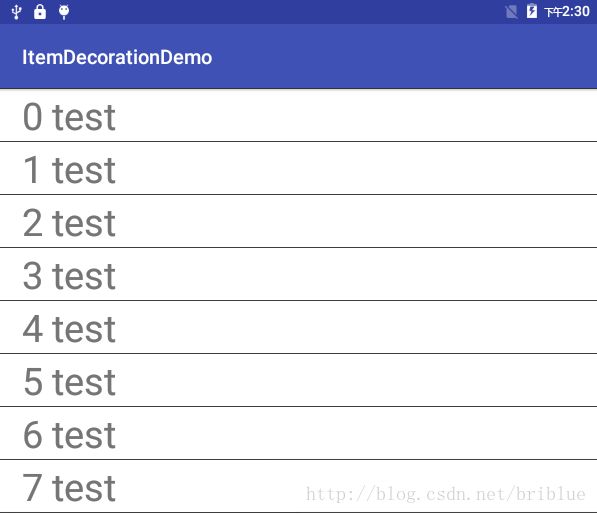597x514 pixels.
Task: Select the '7 test' list item
Action: (298, 486)
